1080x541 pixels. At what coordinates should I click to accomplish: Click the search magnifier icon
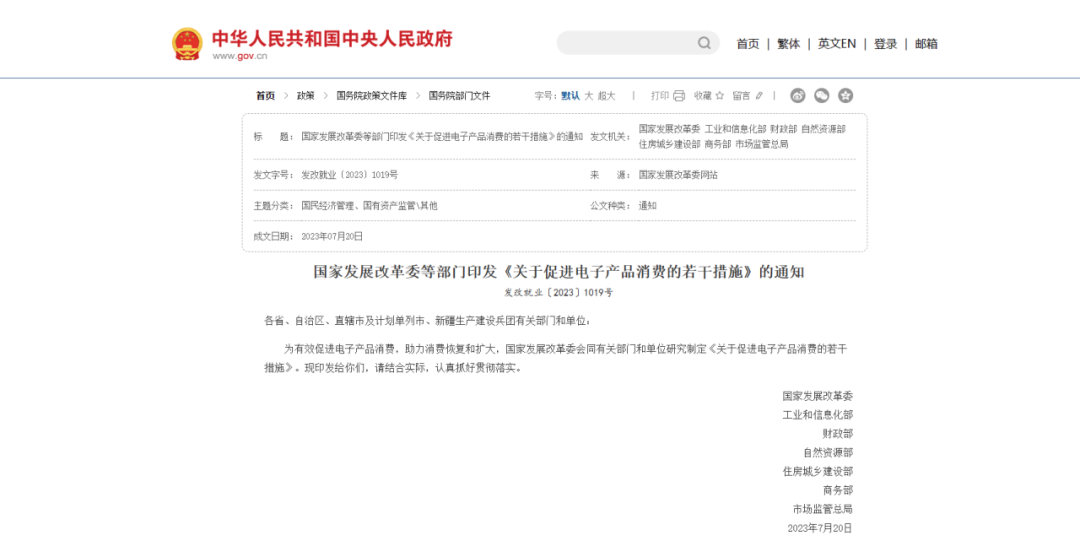tap(704, 43)
